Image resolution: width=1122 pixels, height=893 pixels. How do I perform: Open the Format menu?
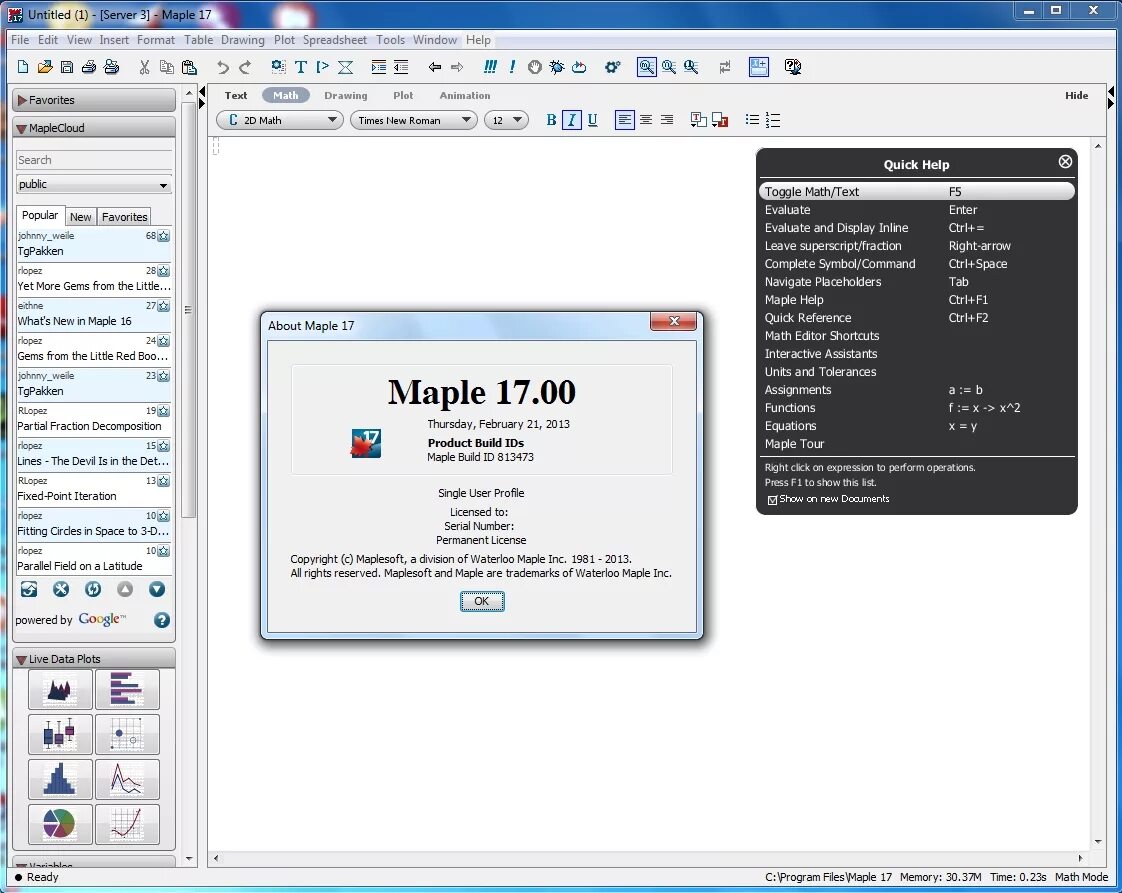[156, 40]
